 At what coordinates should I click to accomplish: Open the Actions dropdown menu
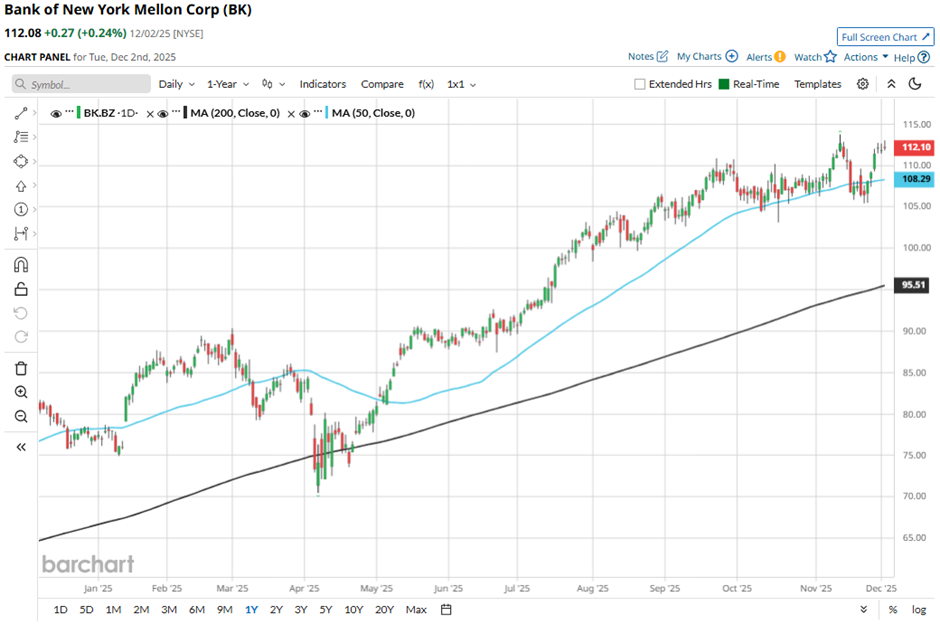tap(865, 57)
